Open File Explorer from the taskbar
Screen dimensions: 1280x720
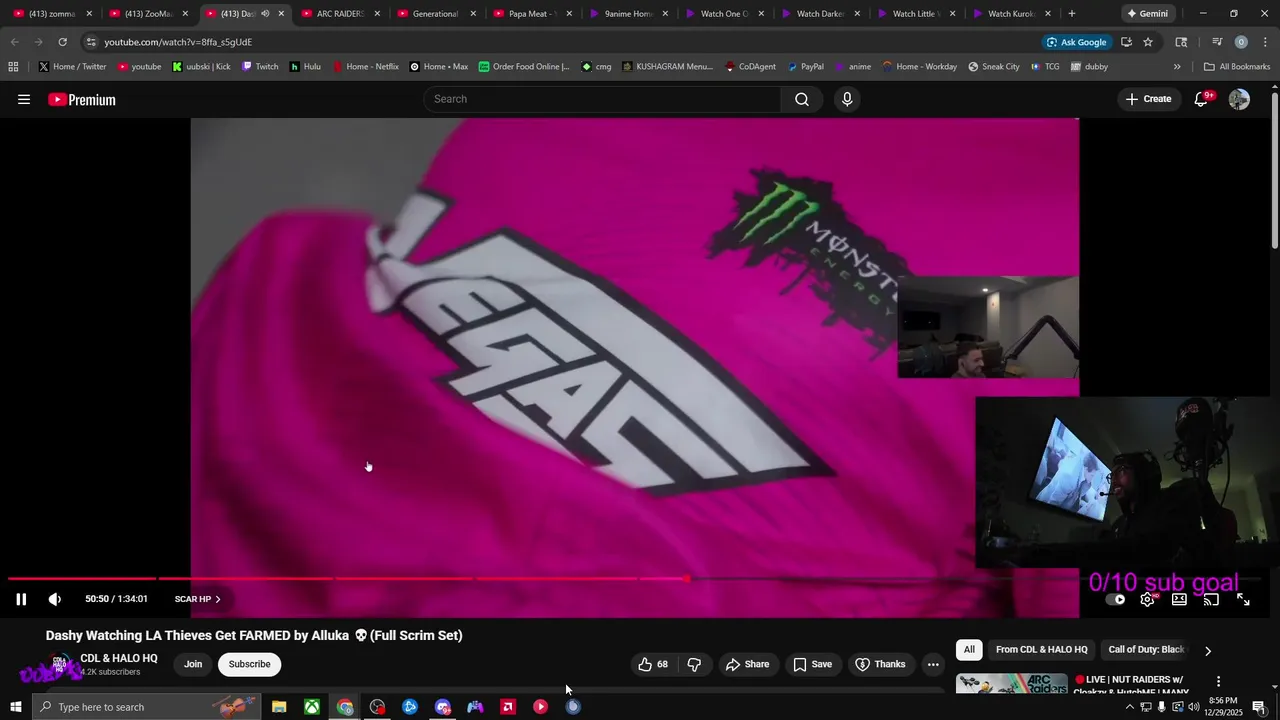[279, 707]
